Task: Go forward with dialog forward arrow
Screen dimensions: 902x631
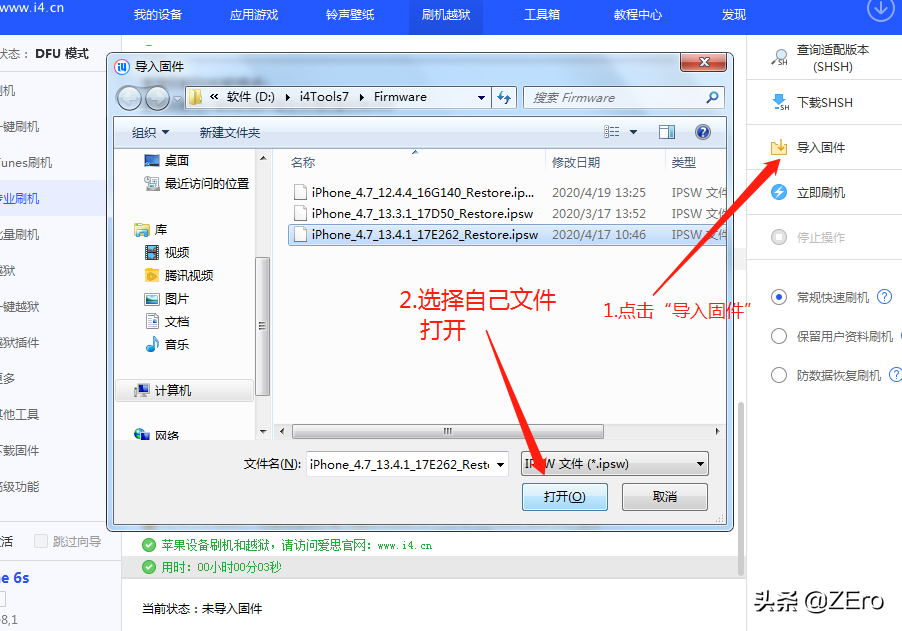Action: [x=157, y=98]
